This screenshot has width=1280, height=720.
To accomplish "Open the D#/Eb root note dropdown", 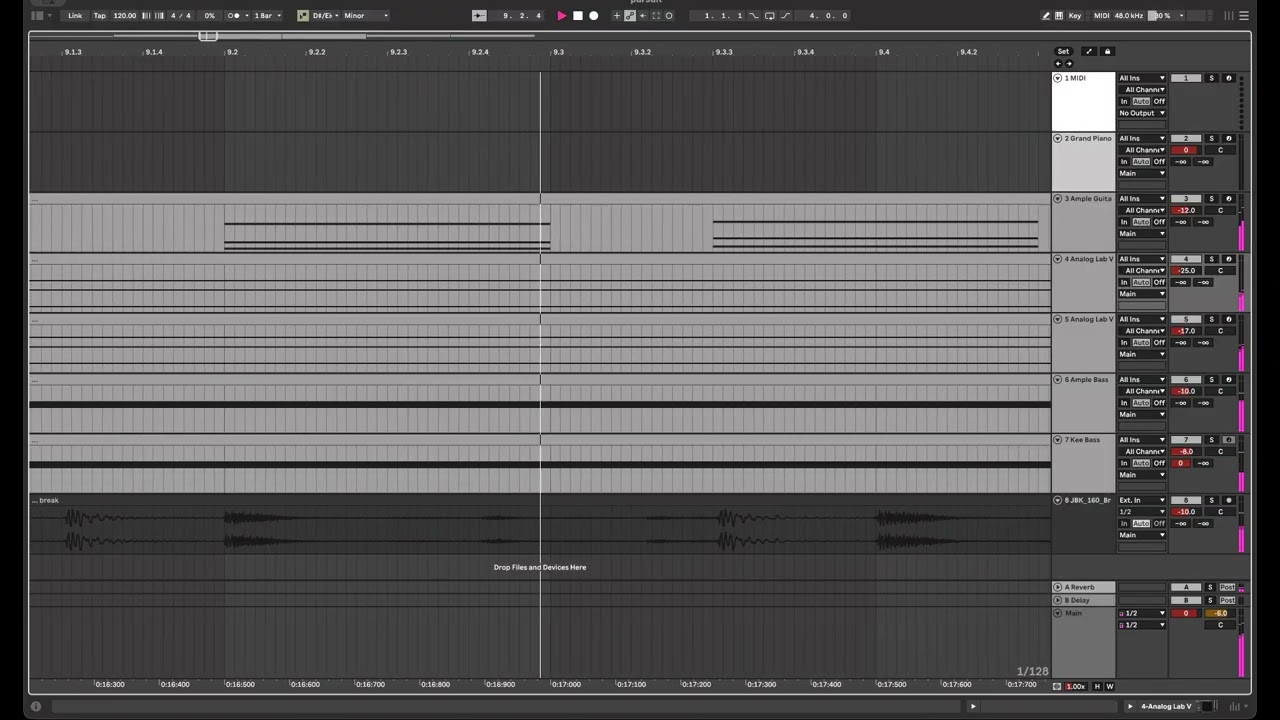I will tap(325, 16).
